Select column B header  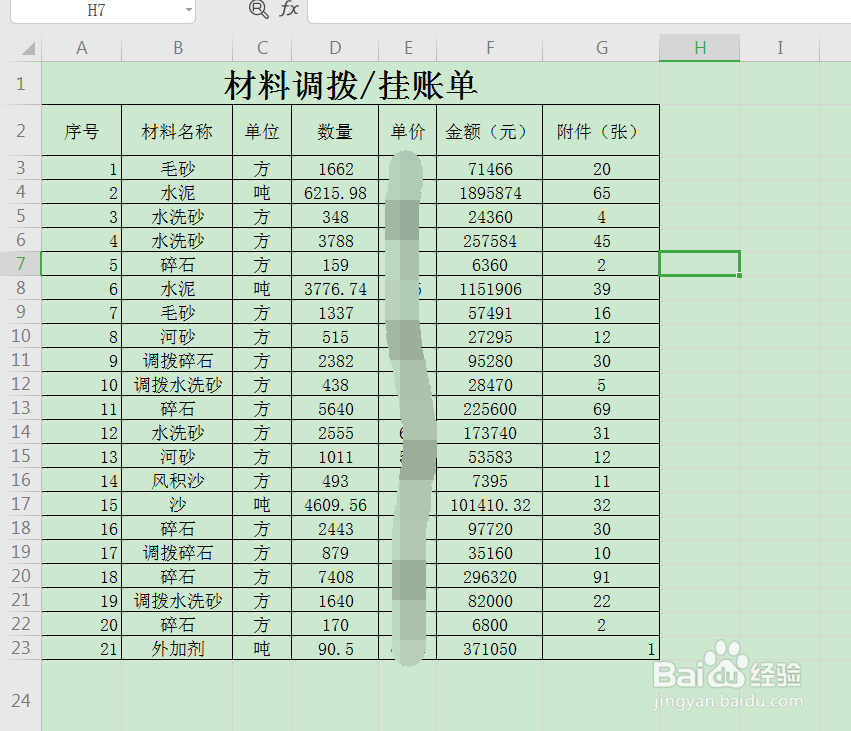coord(177,48)
